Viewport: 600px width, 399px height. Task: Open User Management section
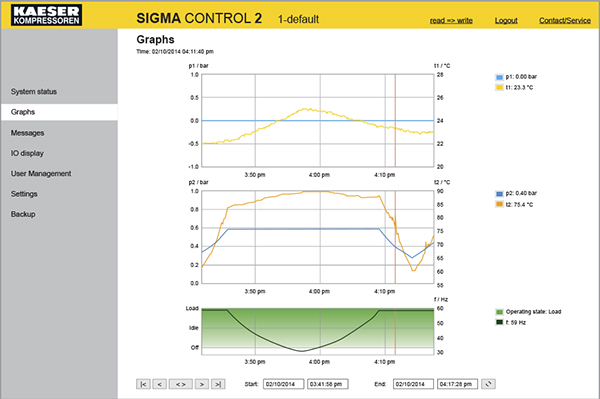(x=41, y=174)
